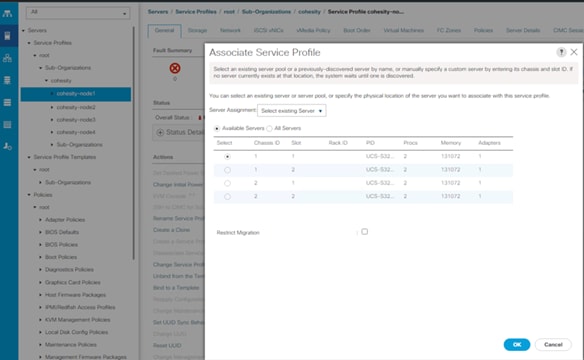Switch to the Boot Order tab
Screen dimensions: 584x360
[x=356, y=31]
